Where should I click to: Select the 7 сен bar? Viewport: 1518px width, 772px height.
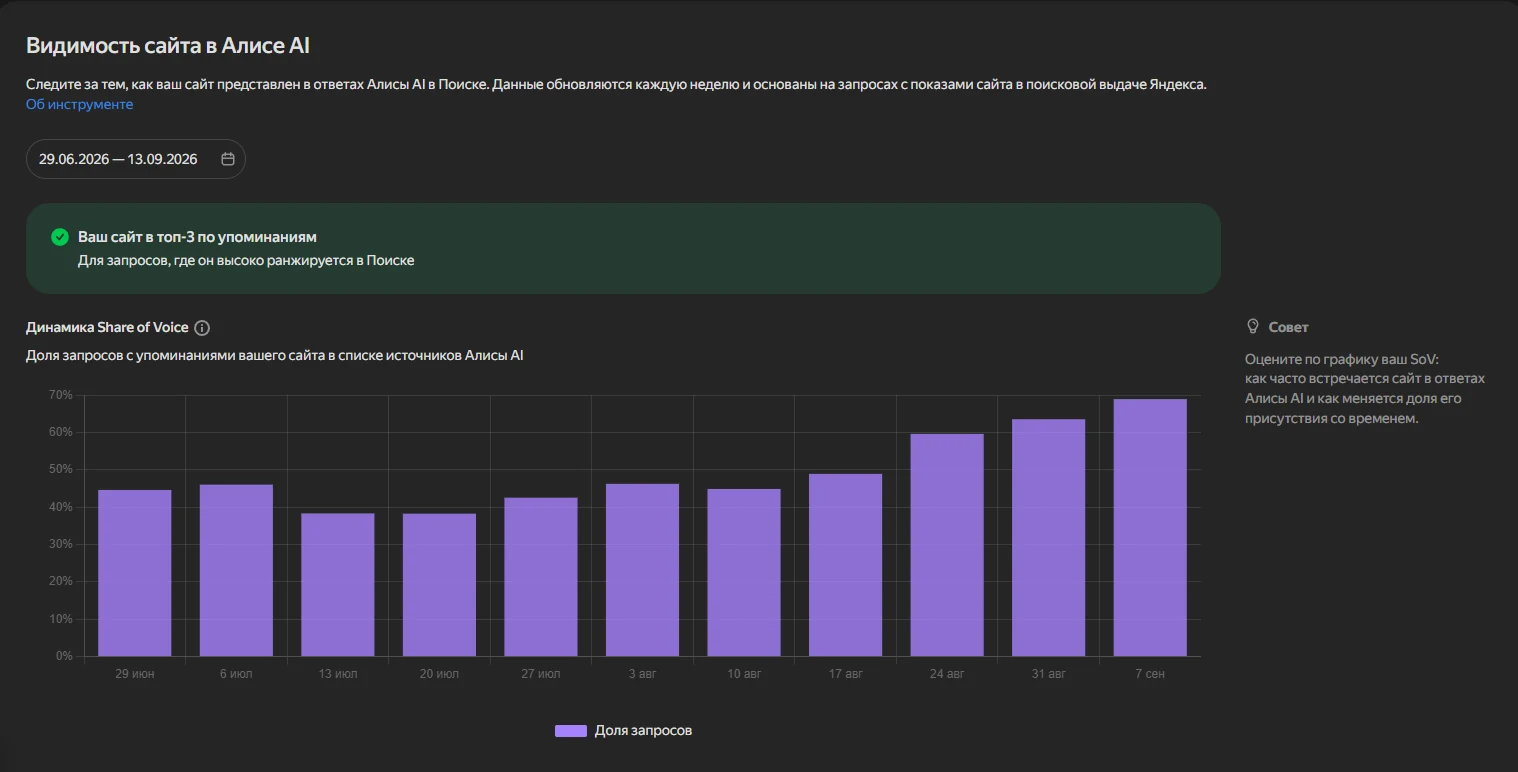click(x=1150, y=528)
